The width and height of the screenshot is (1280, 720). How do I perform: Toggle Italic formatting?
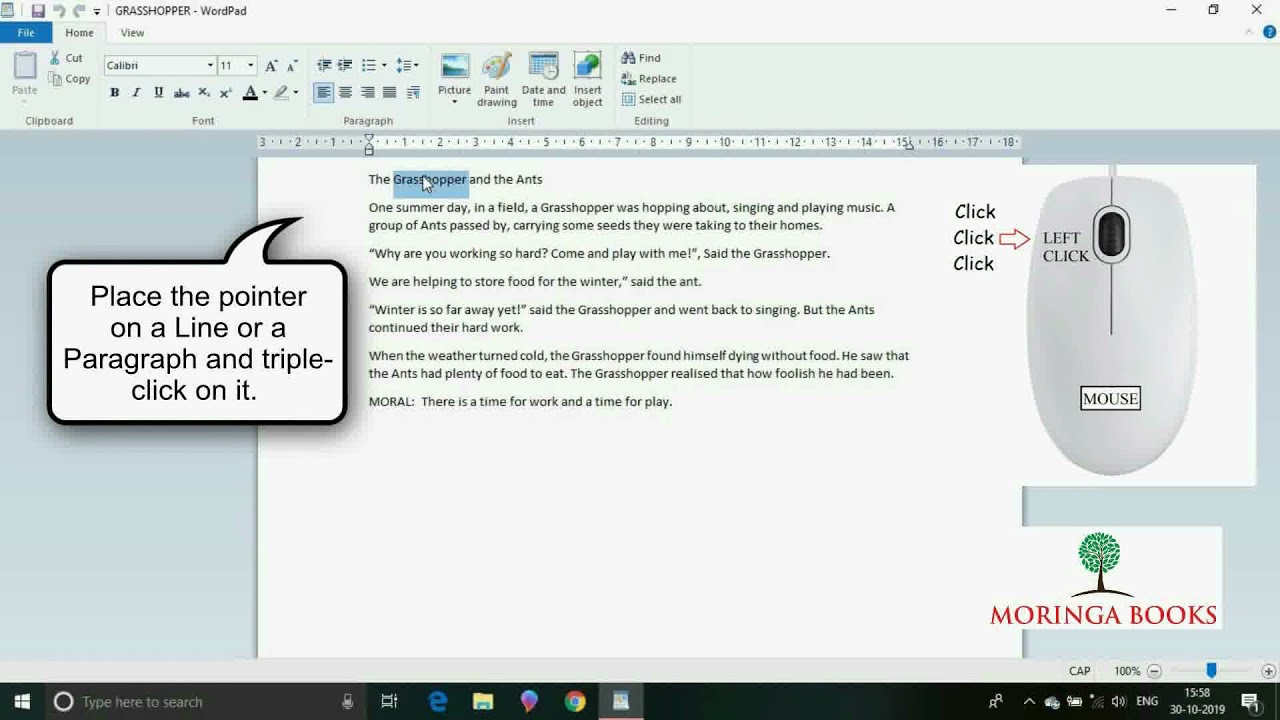coord(136,93)
